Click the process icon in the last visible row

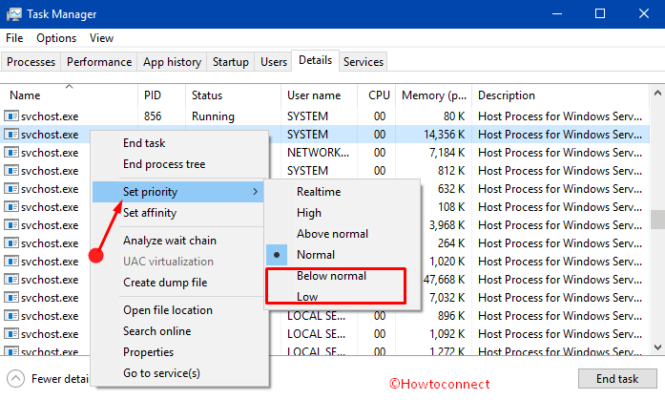coord(12,350)
